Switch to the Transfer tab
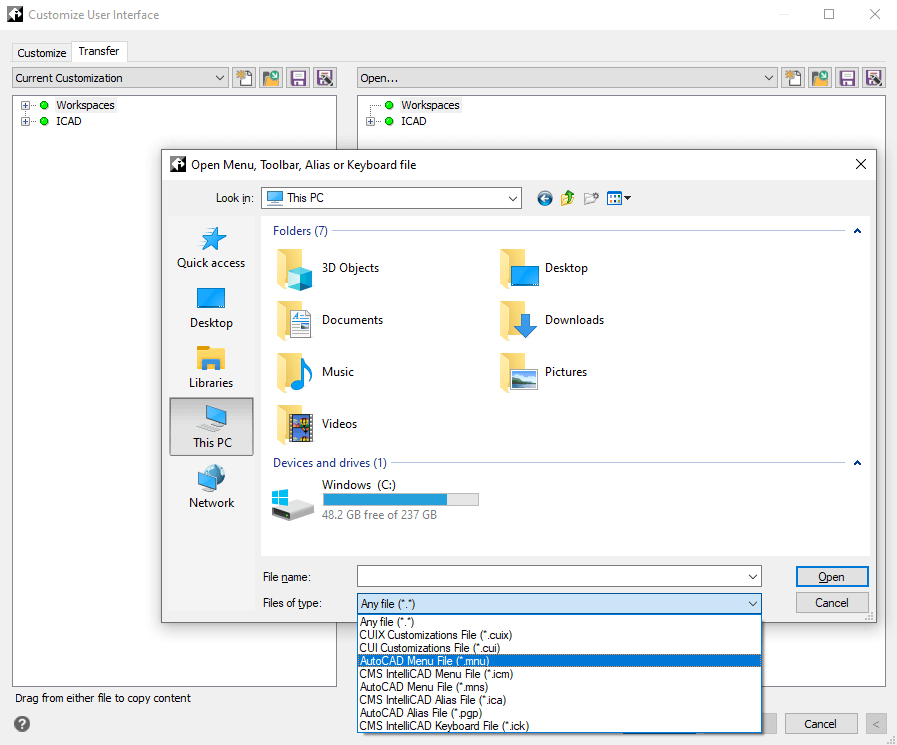 [x=99, y=51]
